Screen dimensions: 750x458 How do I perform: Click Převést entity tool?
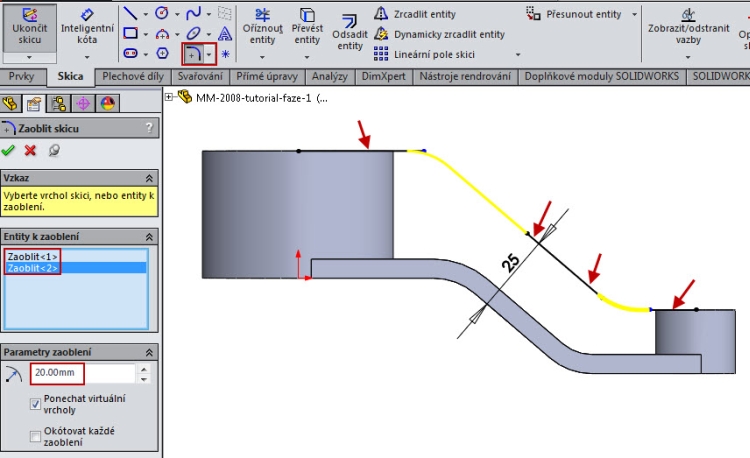pos(307,27)
